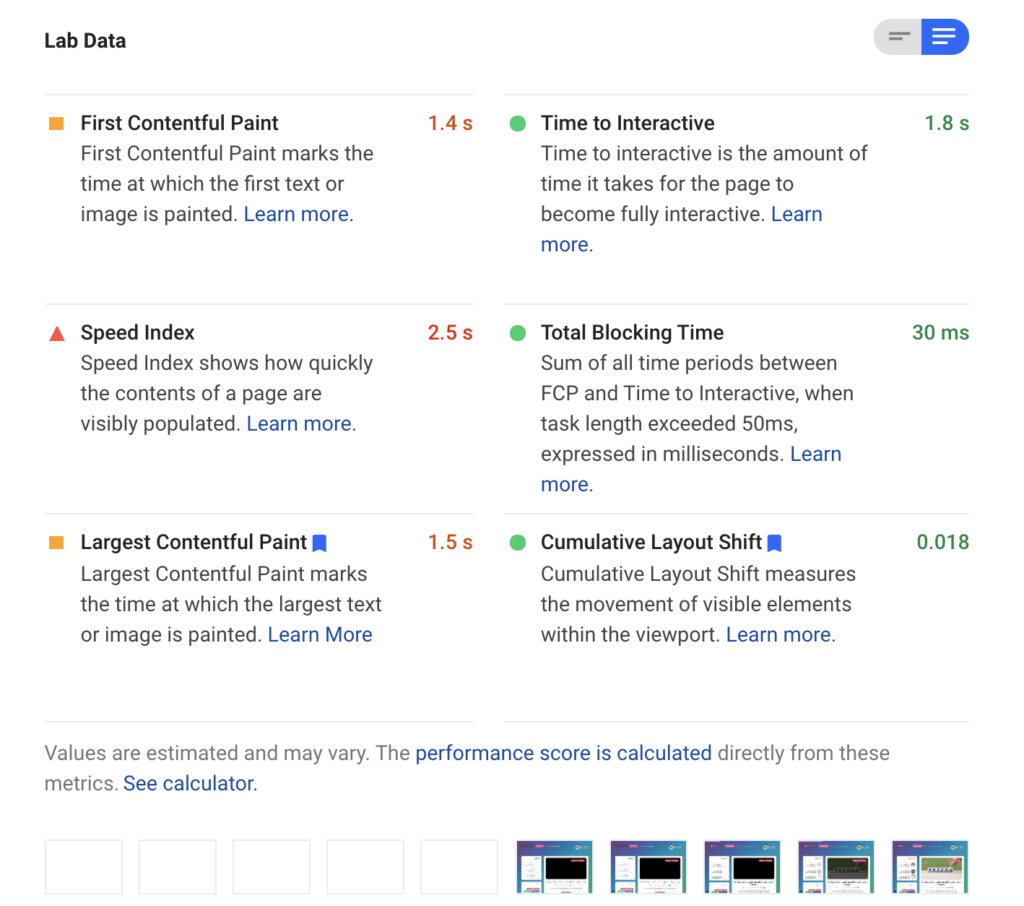Follow the Learn More link for Largest Contentful Paint
The image size is (1024, 906).
click(x=320, y=635)
